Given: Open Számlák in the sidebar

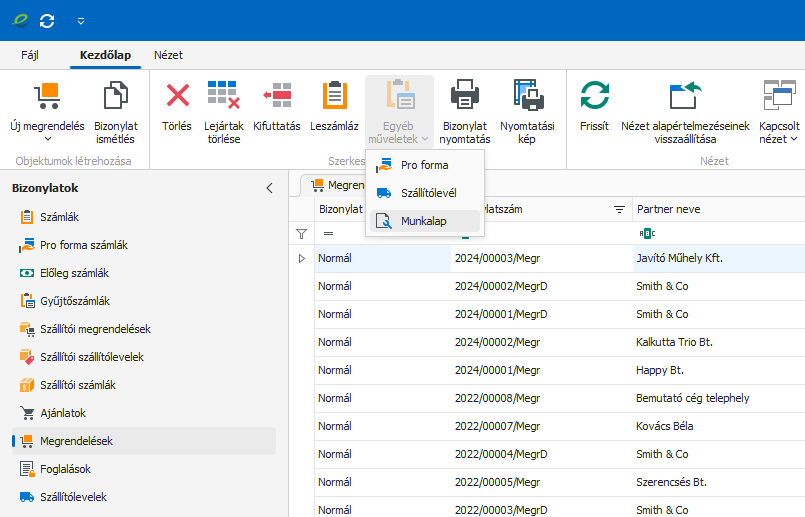Looking at the screenshot, I should [x=60, y=217].
